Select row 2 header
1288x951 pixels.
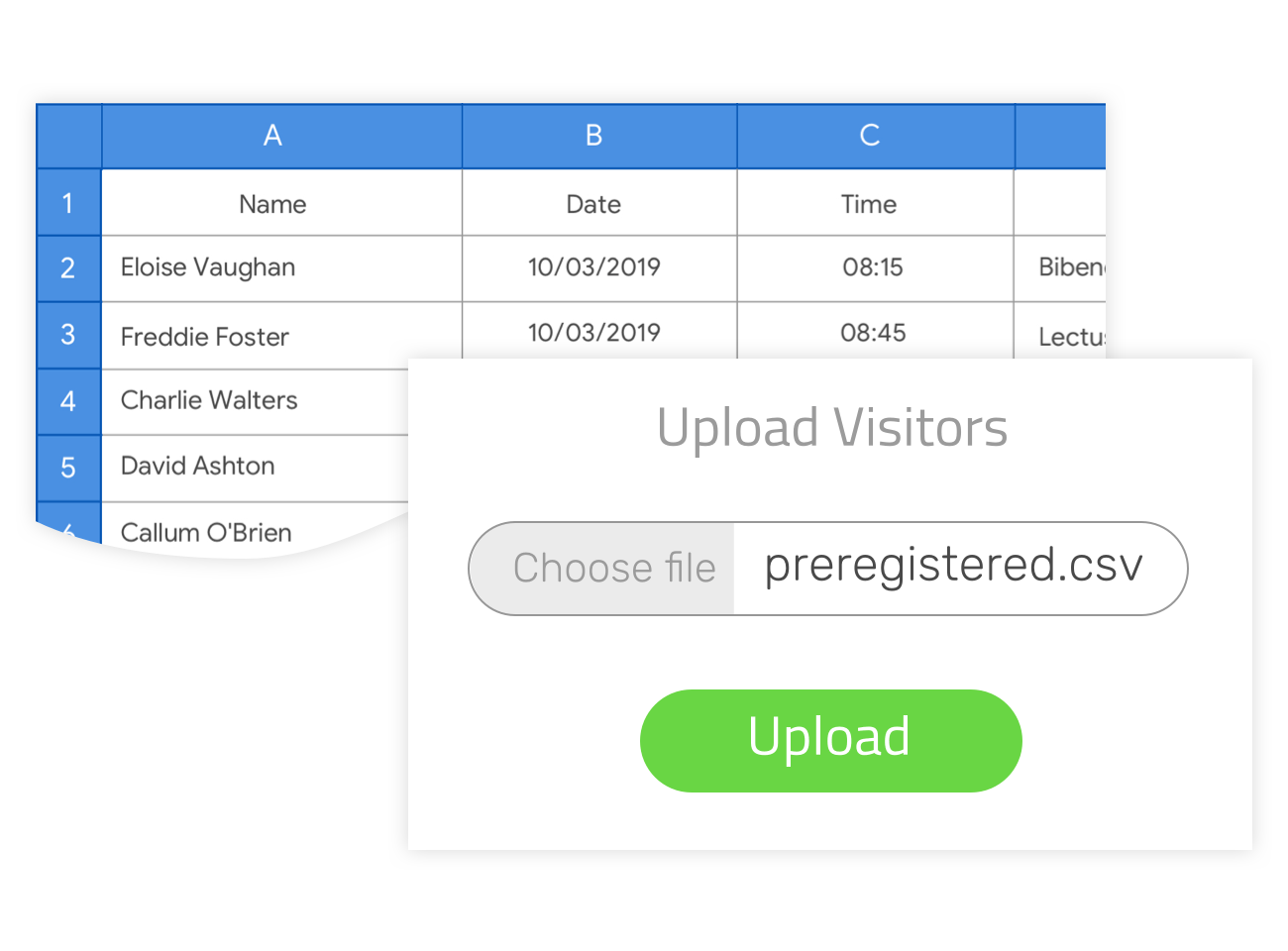[x=68, y=268]
